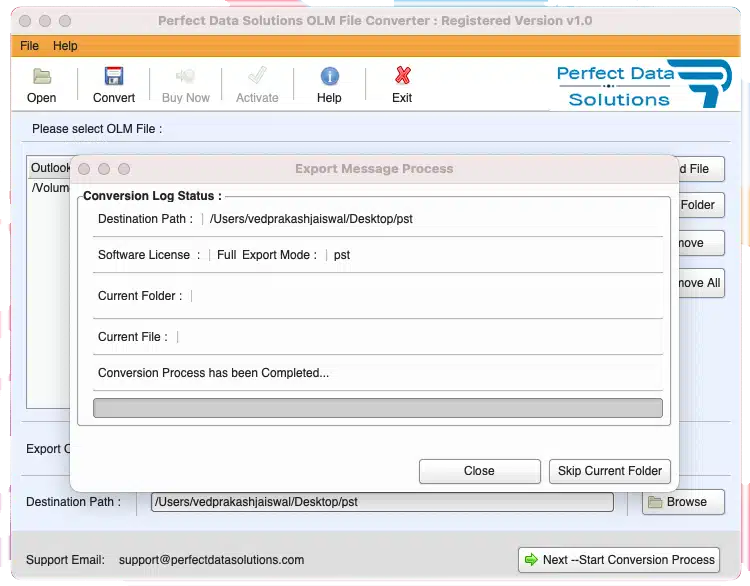
Task: Click the 'Export Mode :' label
Action: click(x=279, y=255)
